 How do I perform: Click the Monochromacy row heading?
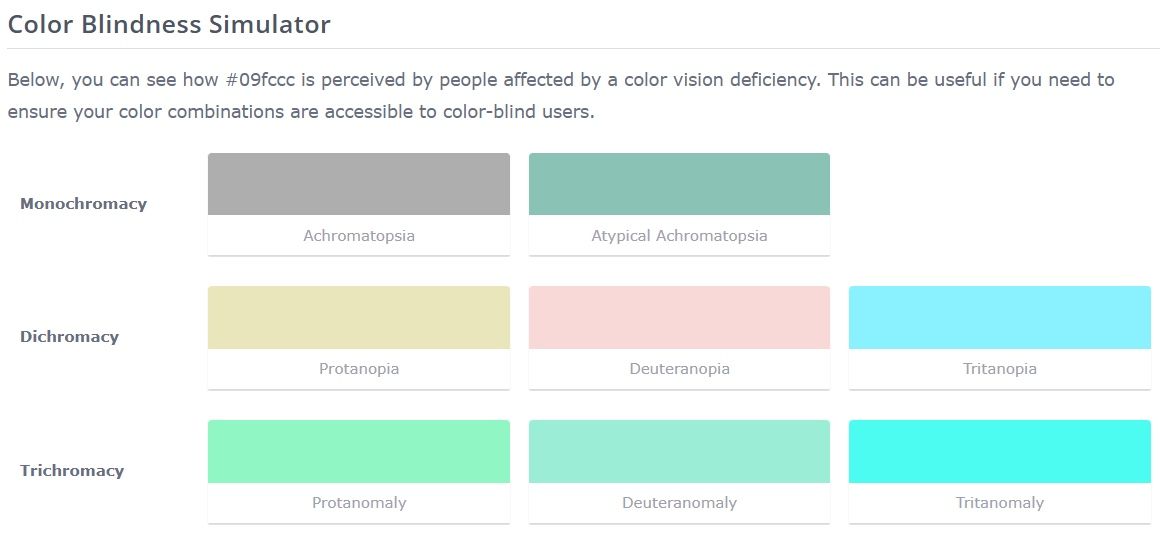(83, 204)
